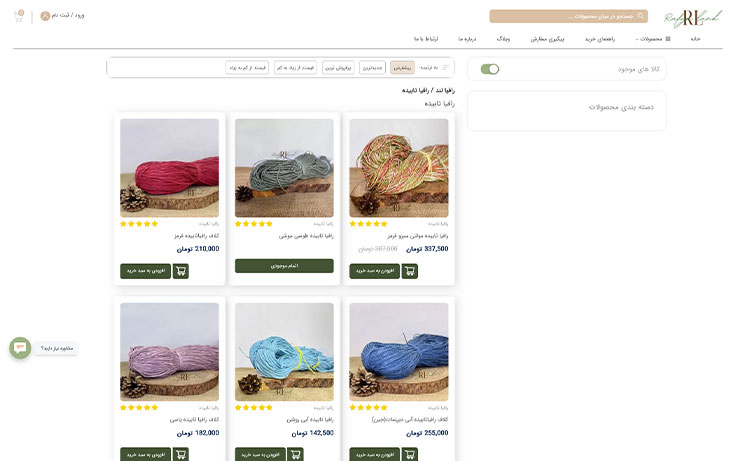Open the support chat bubble
This screenshot has height=461, width=735.
pos(20,348)
